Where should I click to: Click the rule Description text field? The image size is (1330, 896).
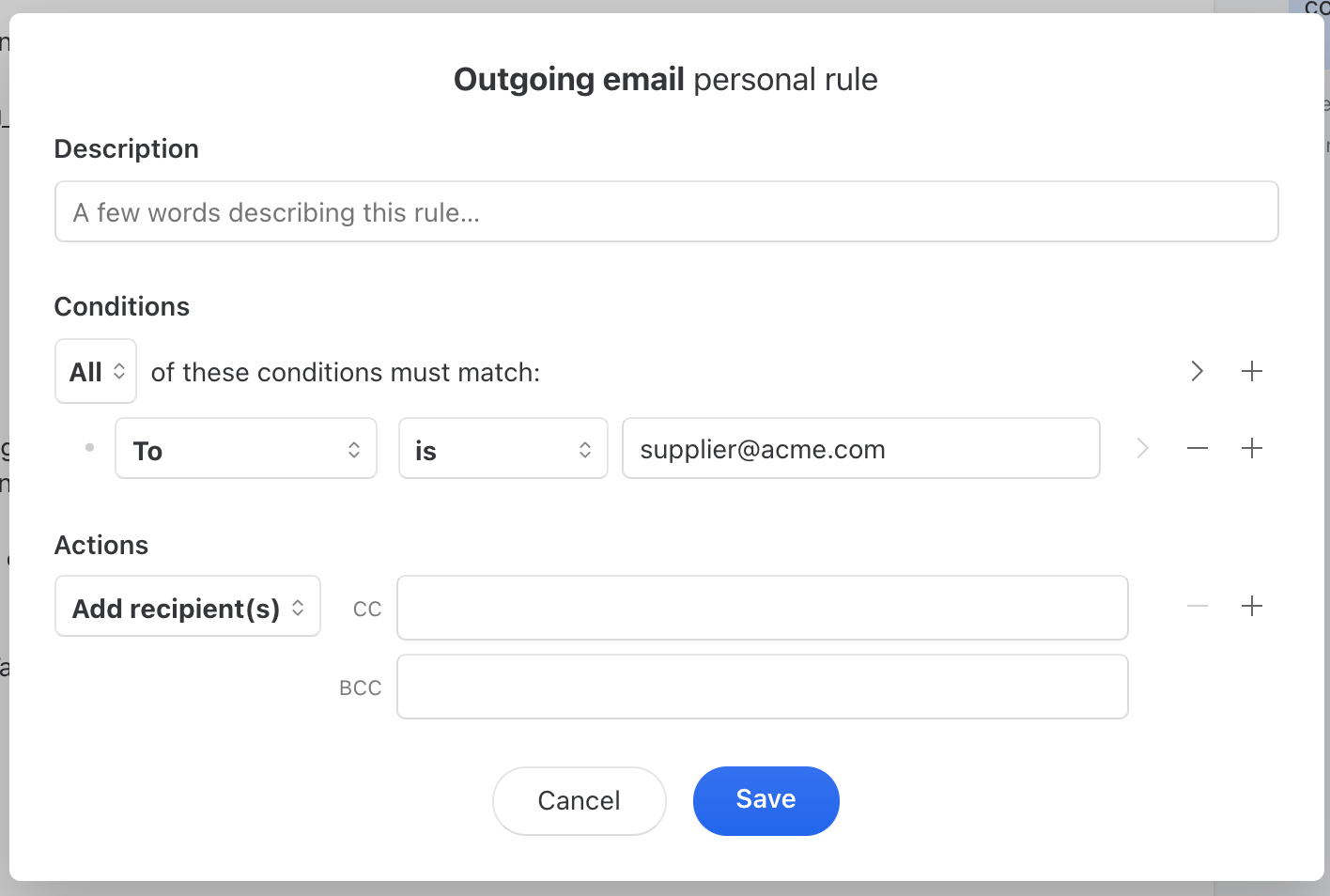[666, 212]
